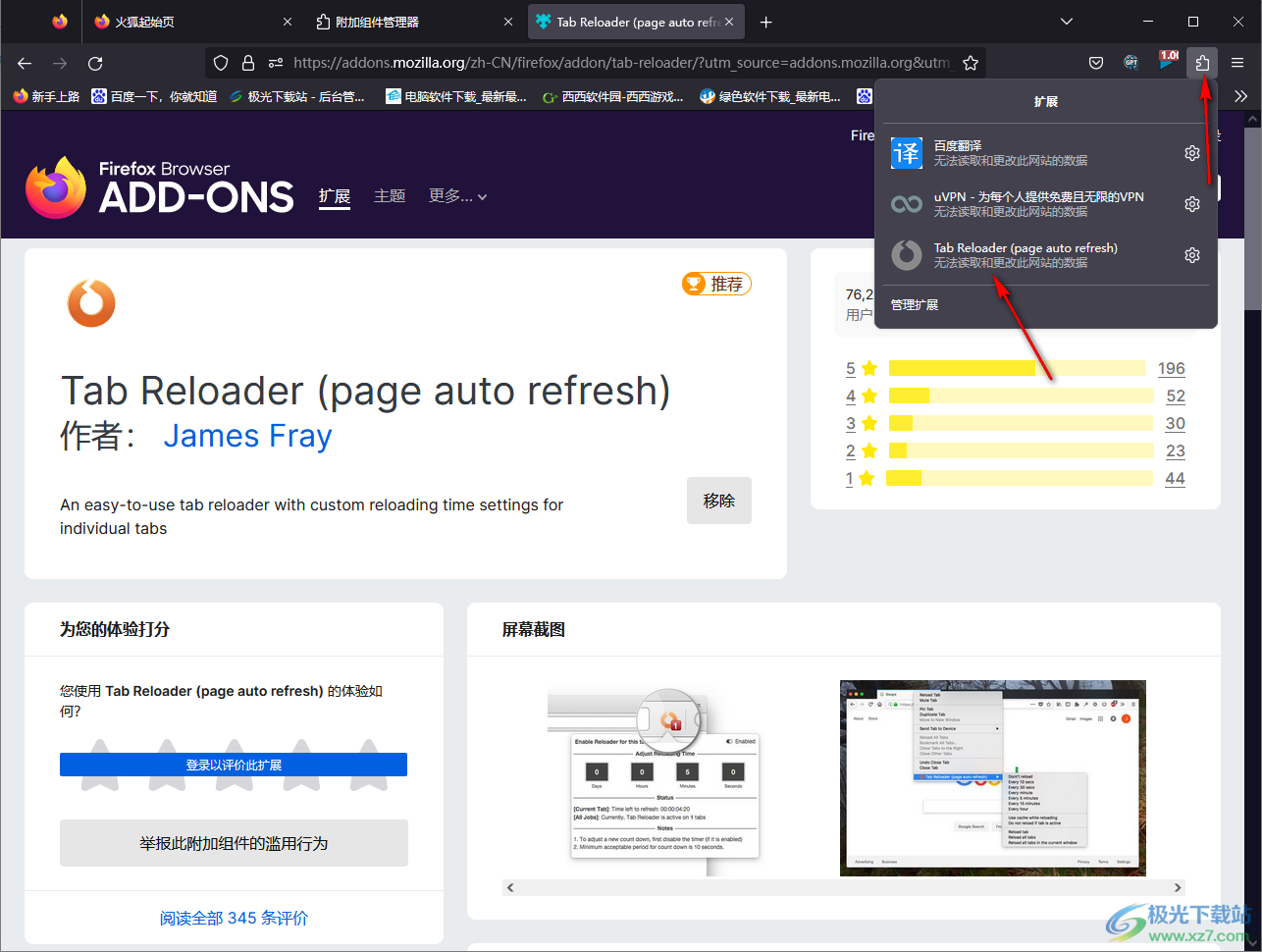Open the Pocket save icon
Viewport: 1262px width, 952px height.
[1096, 63]
